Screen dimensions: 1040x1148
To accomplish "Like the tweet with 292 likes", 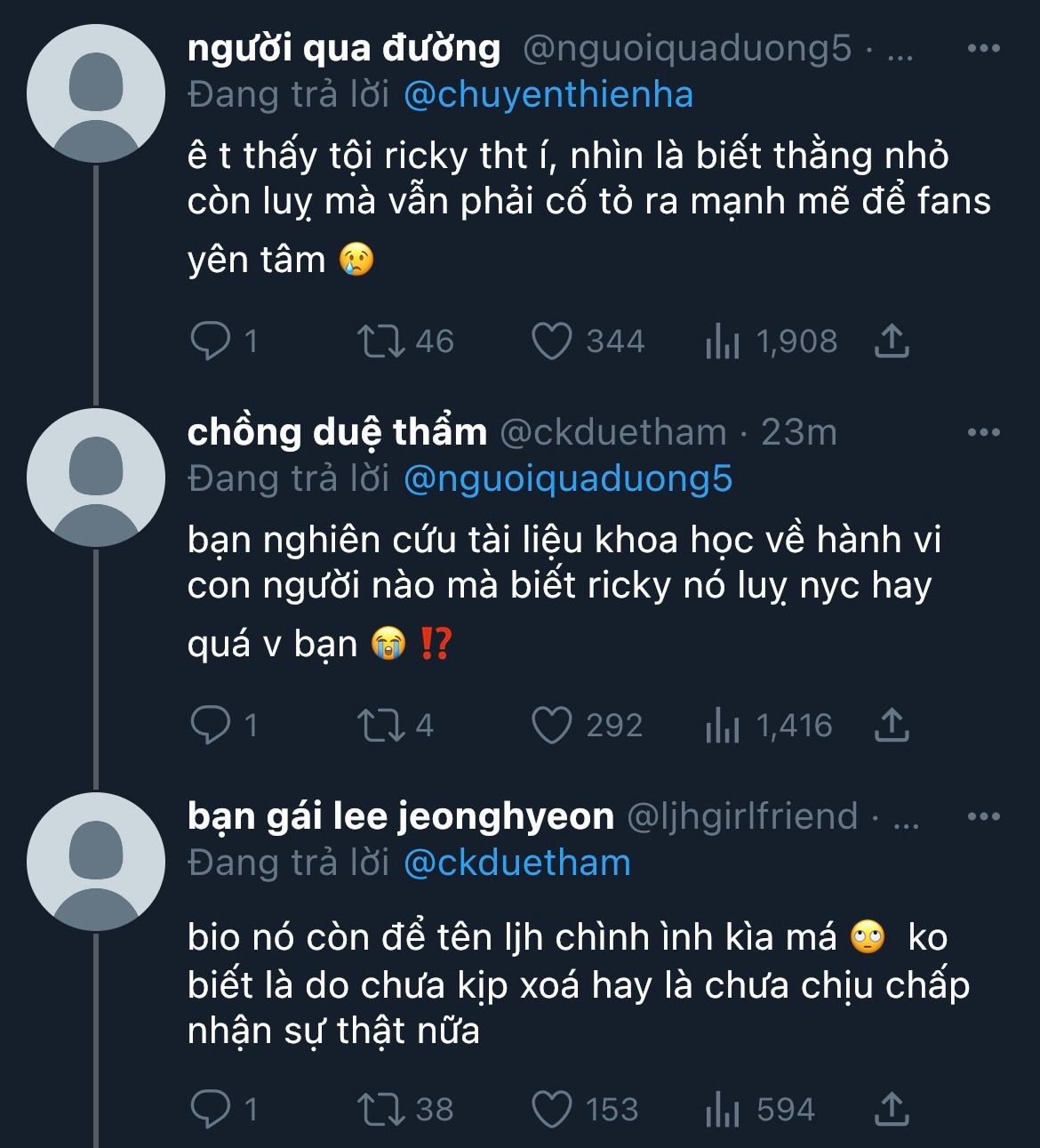I will pyautogui.click(x=551, y=726).
